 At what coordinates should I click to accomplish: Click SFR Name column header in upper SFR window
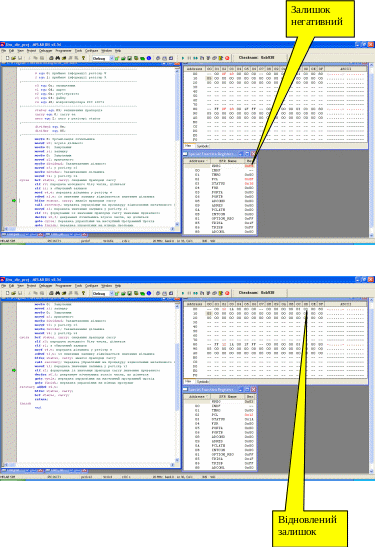(x=227, y=161)
